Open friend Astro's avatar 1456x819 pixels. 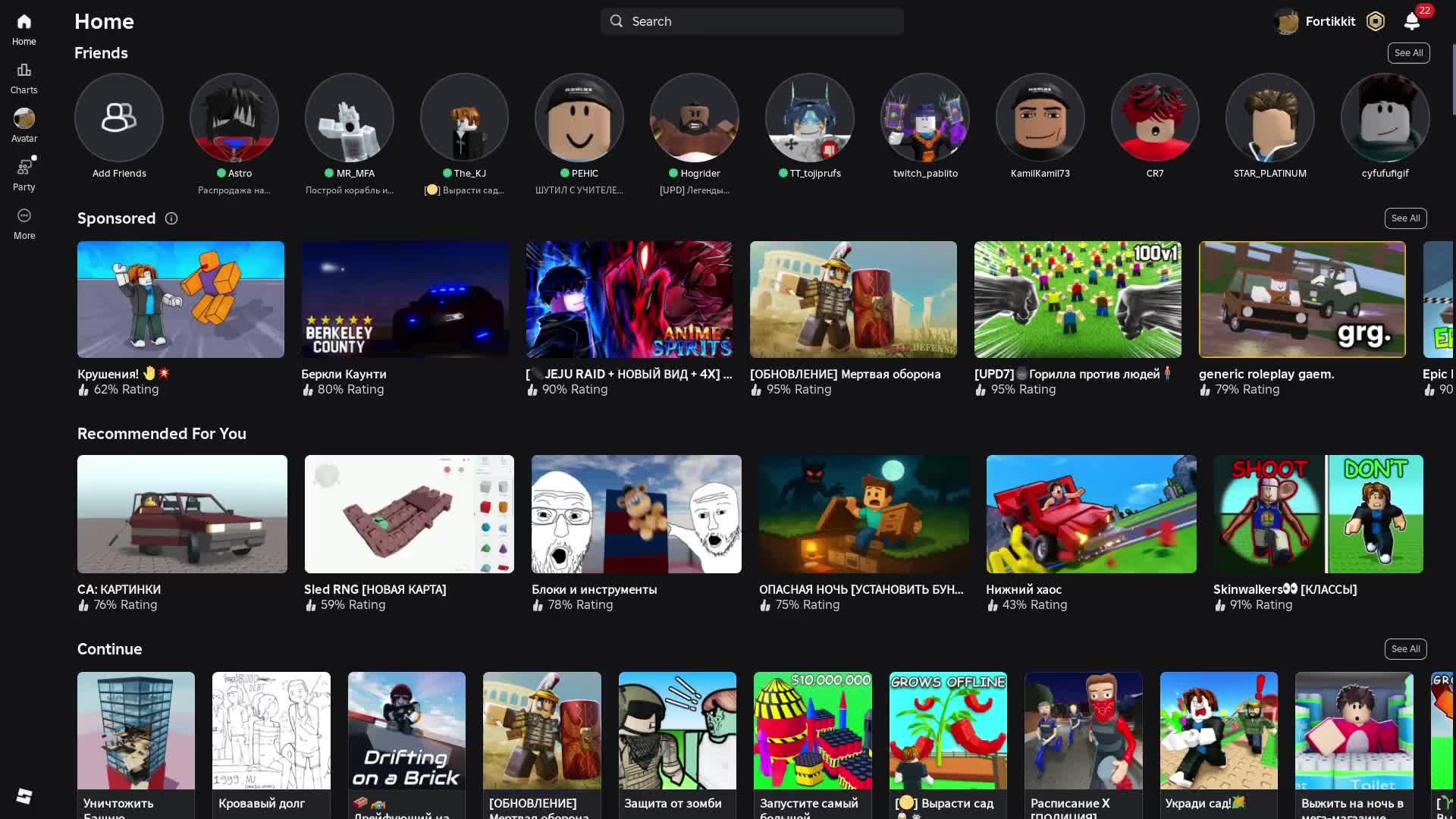tap(234, 118)
